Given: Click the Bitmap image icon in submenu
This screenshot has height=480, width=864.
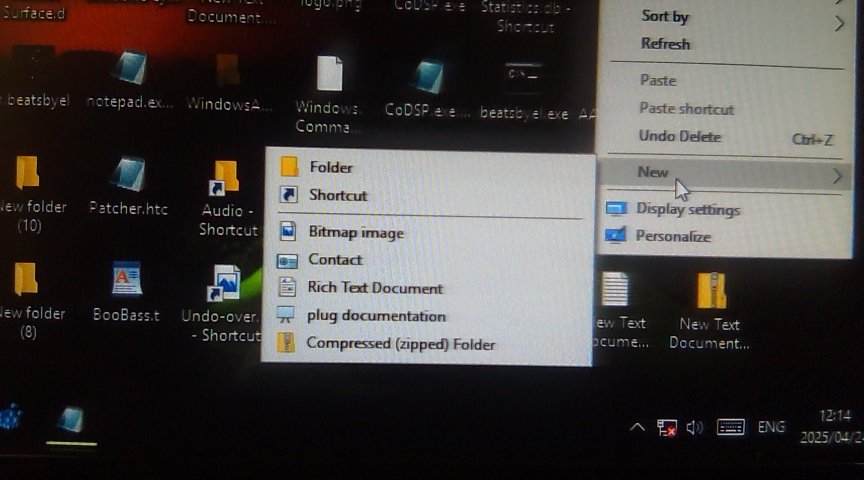Looking at the screenshot, I should (x=288, y=231).
